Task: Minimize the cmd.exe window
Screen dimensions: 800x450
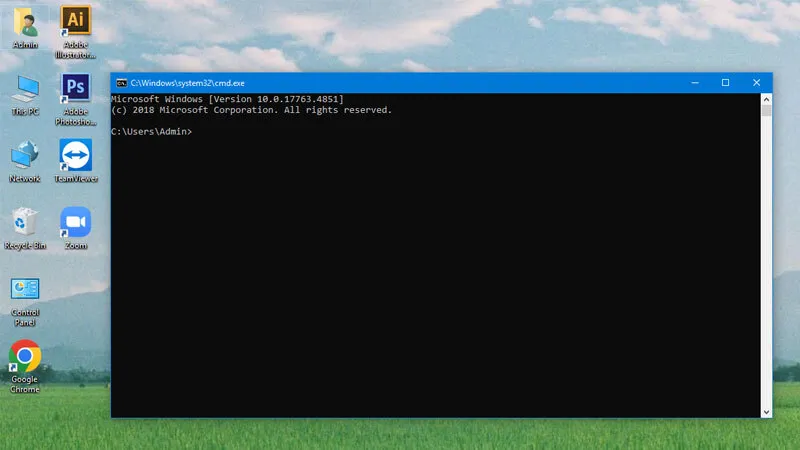Action: pyautogui.click(x=695, y=83)
